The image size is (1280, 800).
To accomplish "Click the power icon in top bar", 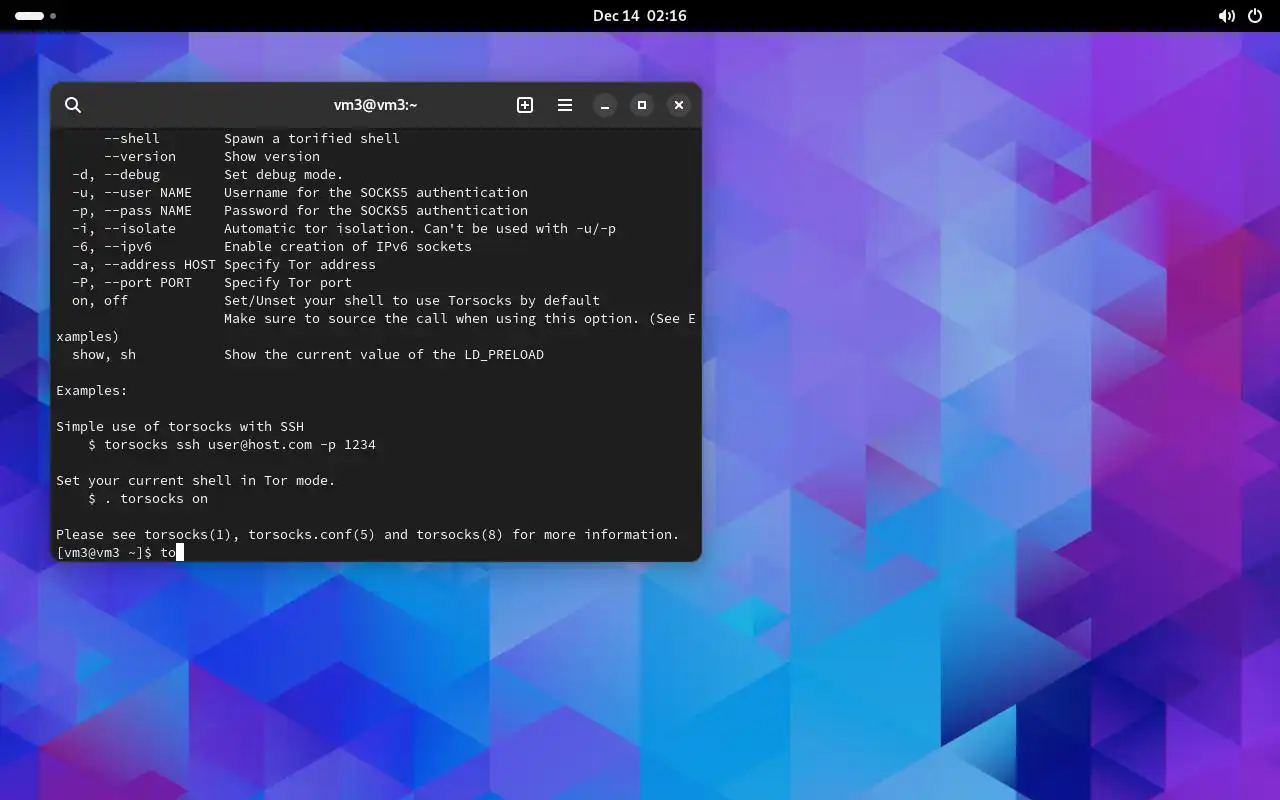I will click(1255, 16).
